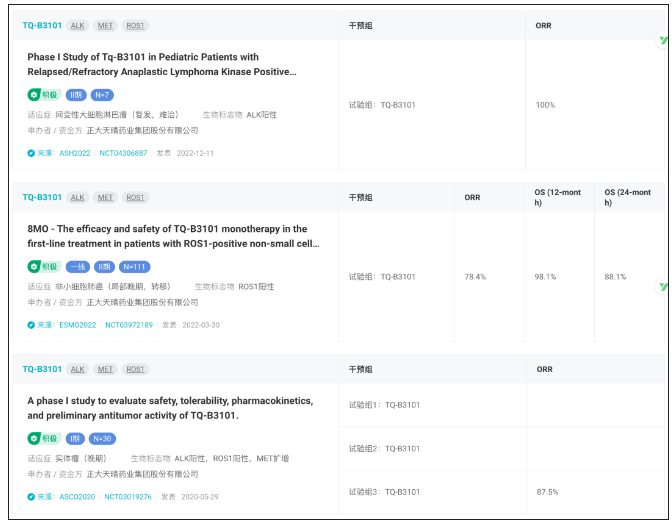
Task: Open the NCT03972189 trial link
Action: tap(129, 325)
